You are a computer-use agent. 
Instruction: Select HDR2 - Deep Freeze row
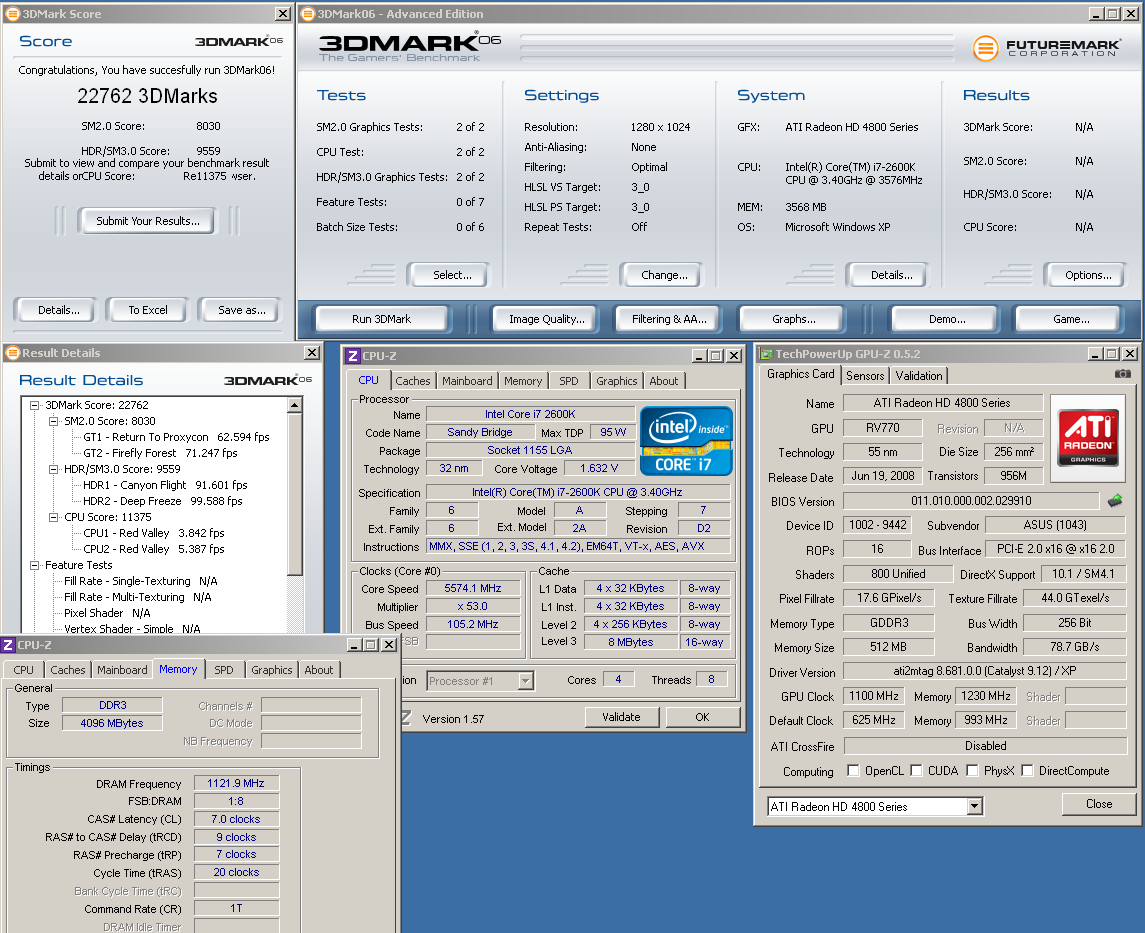tap(162, 501)
